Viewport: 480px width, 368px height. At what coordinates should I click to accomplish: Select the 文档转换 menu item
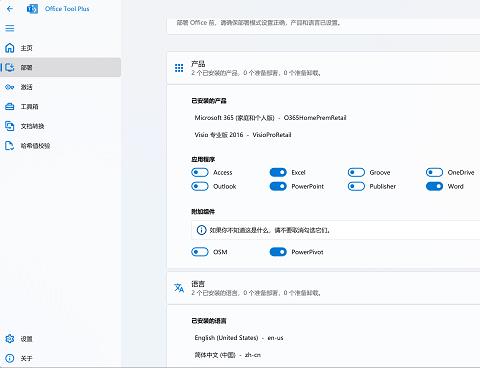point(60,126)
